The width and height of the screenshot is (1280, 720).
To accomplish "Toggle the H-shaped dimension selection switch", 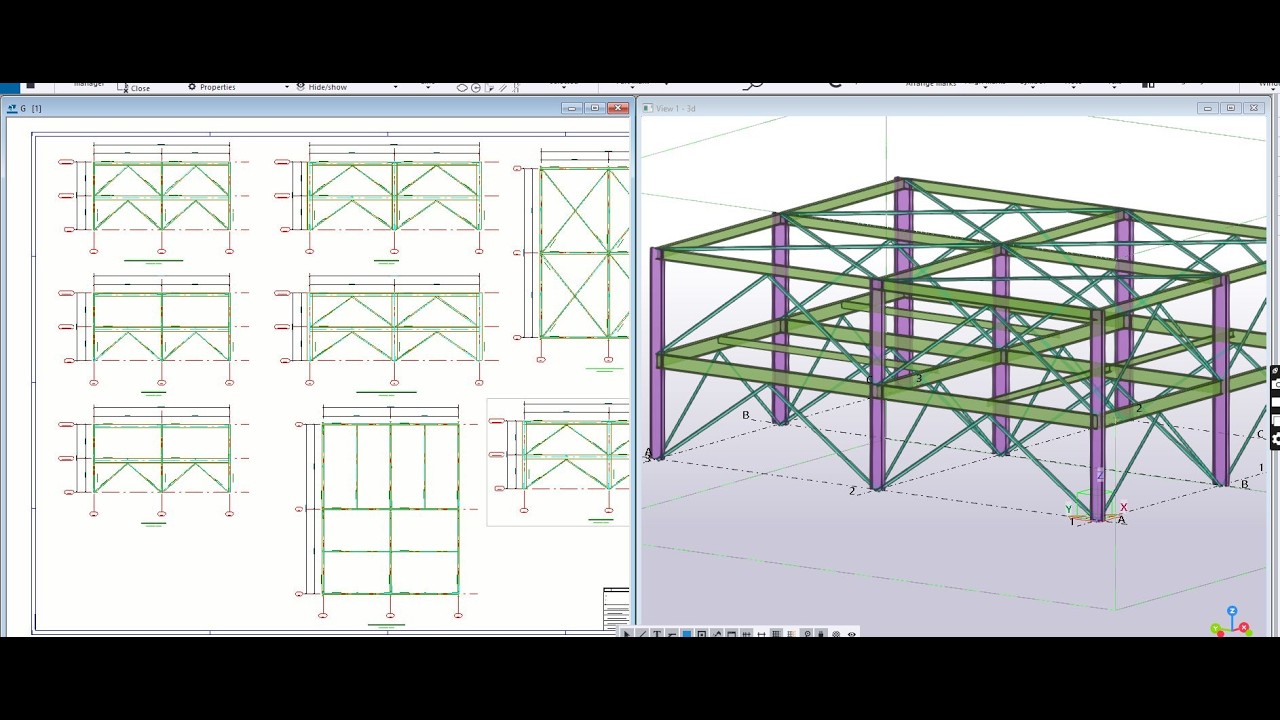I will (x=762, y=634).
